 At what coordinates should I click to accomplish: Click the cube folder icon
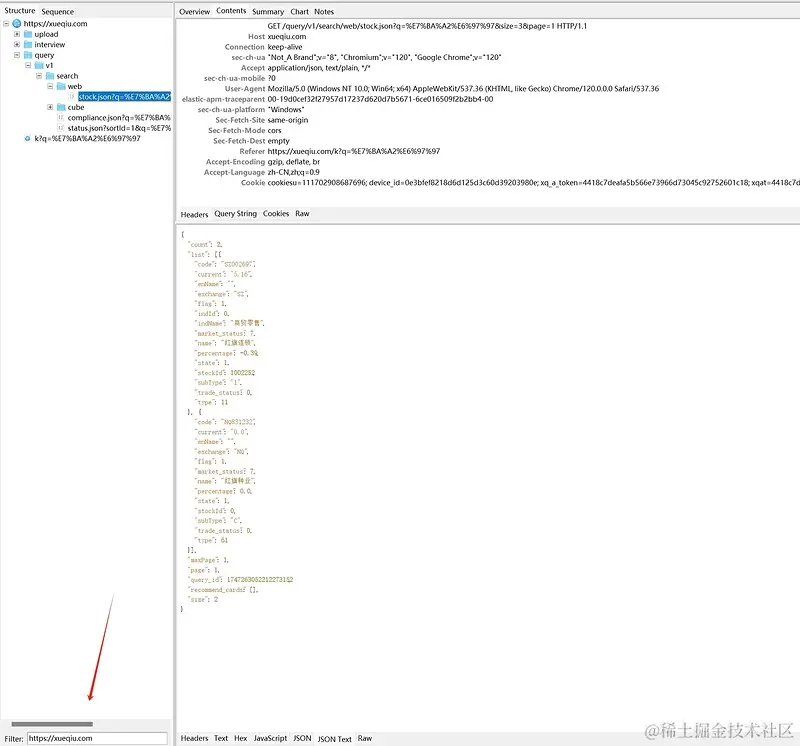point(61,107)
